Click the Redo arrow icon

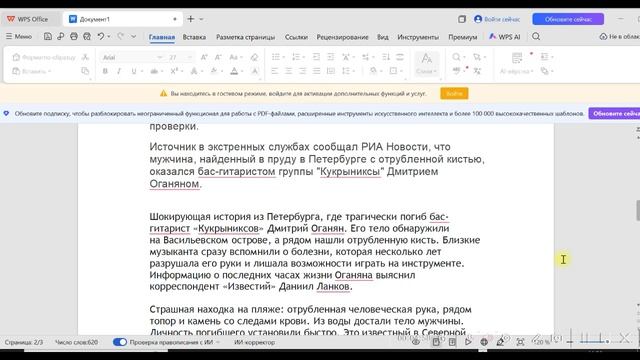pos(120,37)
